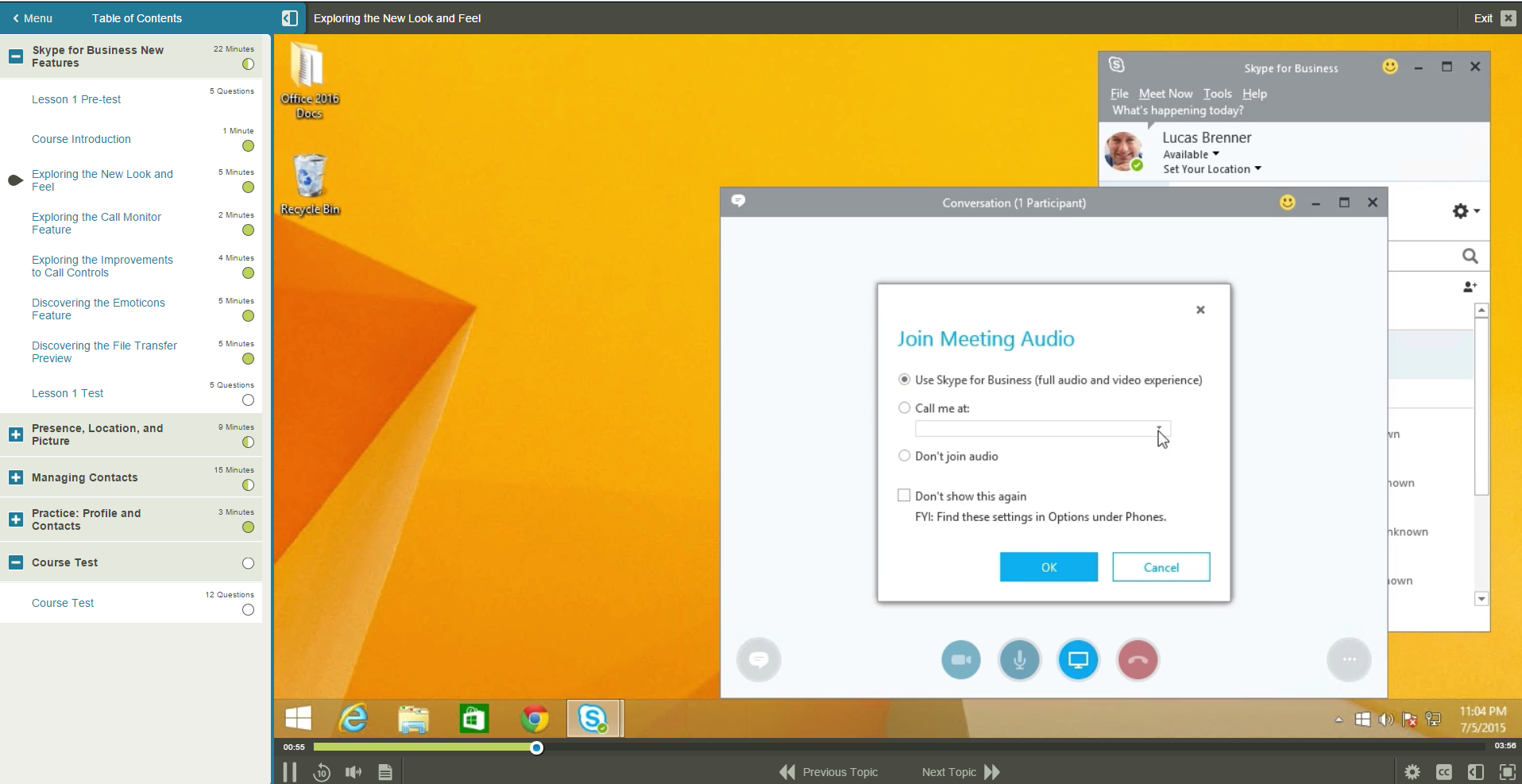Mute the microphone in conversation window
The image size is (1522, 784).
click(1019, 660)
